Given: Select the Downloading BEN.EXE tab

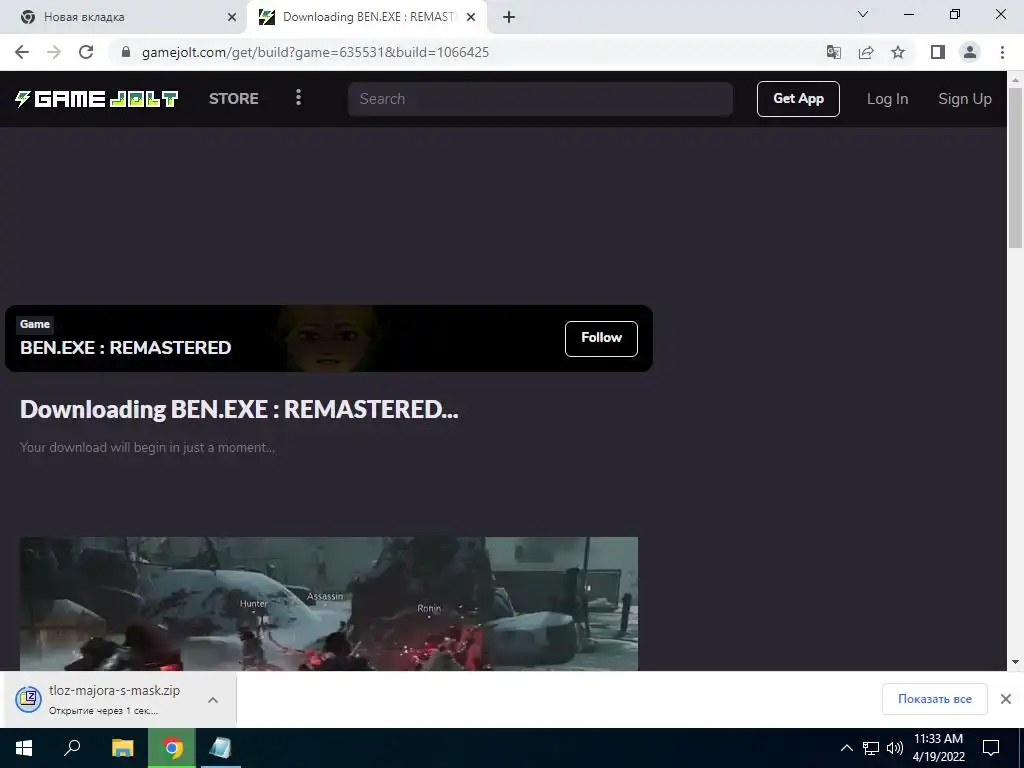Looking at the screenshot, I should pos(367,17).
